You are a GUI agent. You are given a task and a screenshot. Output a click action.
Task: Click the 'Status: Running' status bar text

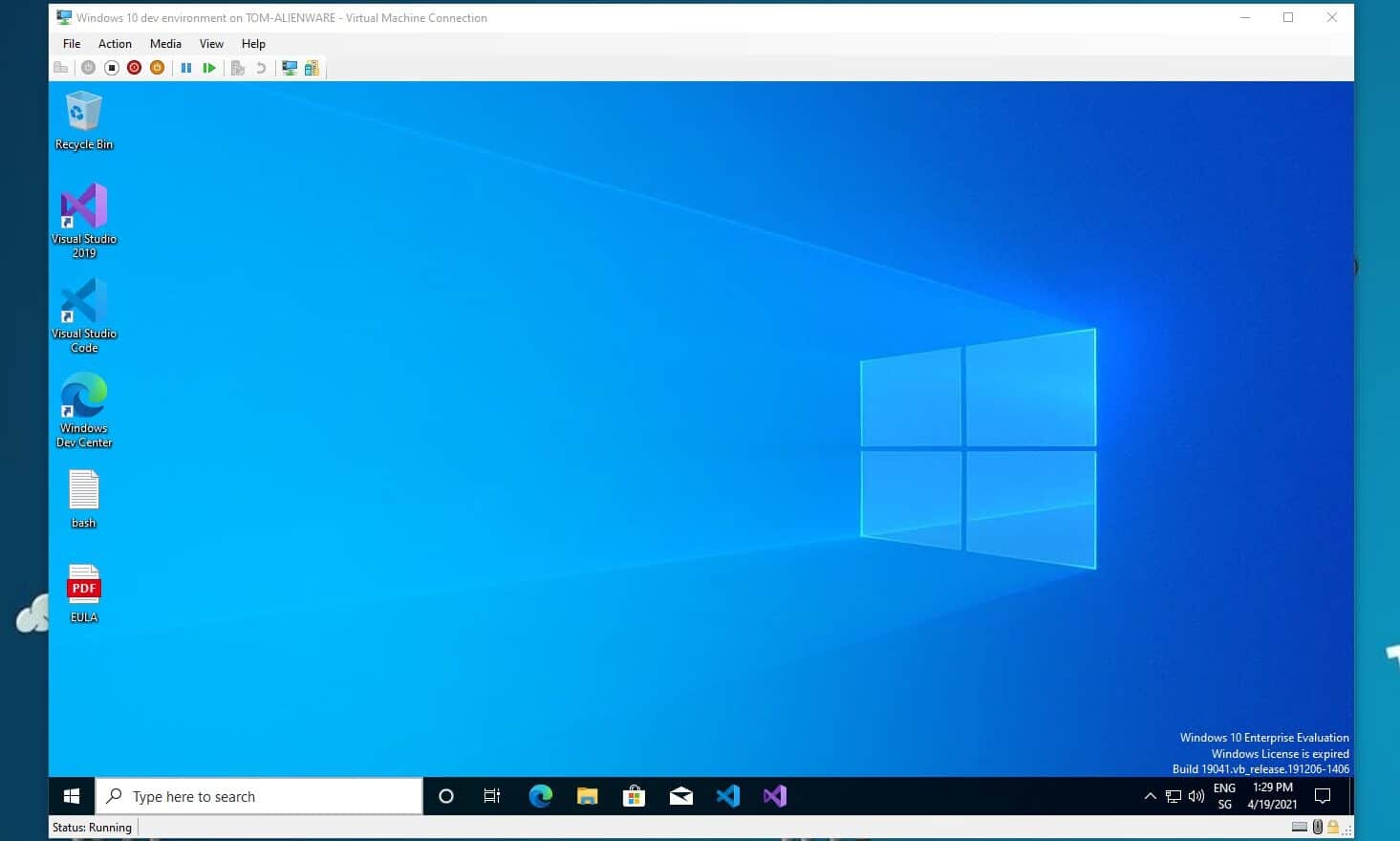coord(92,828)
